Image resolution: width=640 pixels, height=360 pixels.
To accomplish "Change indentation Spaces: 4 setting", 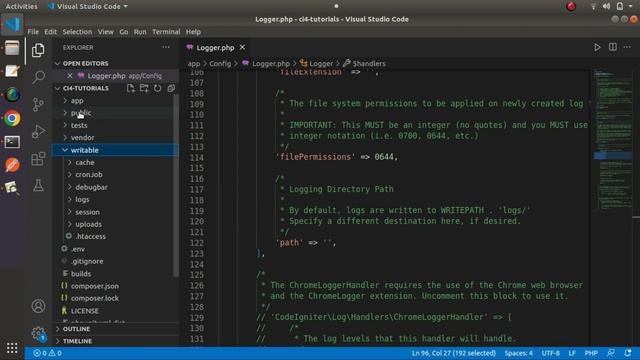I will coord(518,353).
